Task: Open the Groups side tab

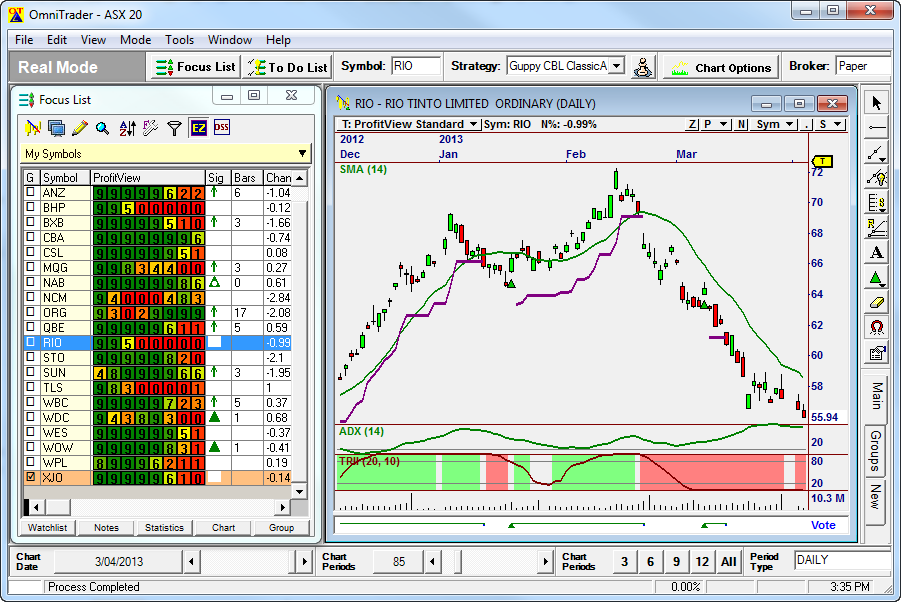Action: [x=875, y=452]
